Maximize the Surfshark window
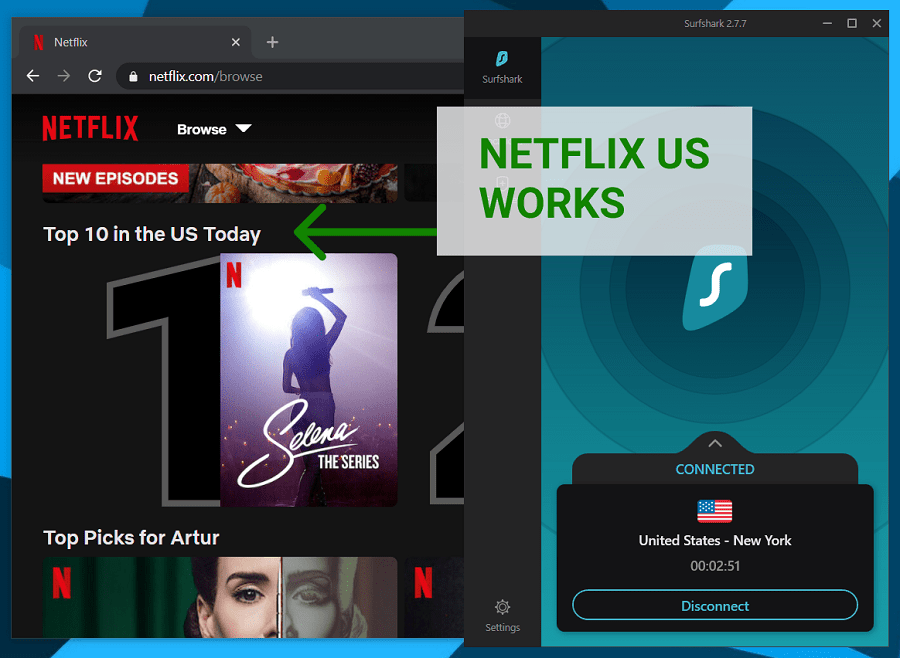900x658 pixels. pyautogui.click(x=852, y=23)
